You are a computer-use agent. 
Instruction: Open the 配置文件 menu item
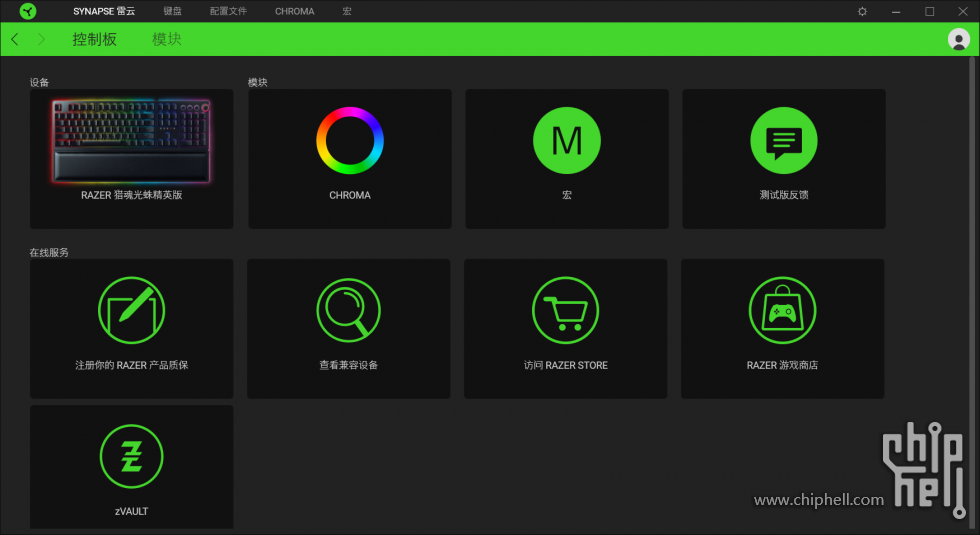point(228,11)
